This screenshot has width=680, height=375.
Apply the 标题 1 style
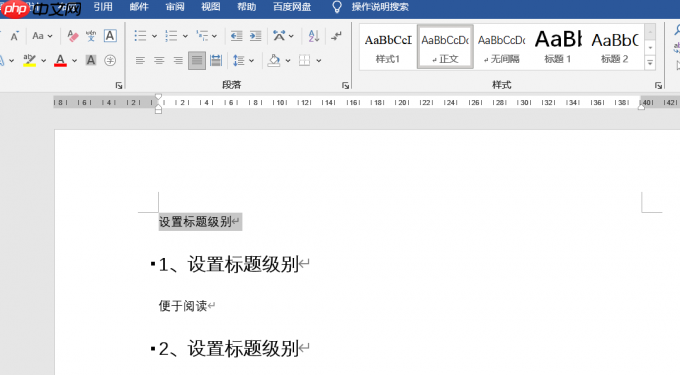point(558,47)
